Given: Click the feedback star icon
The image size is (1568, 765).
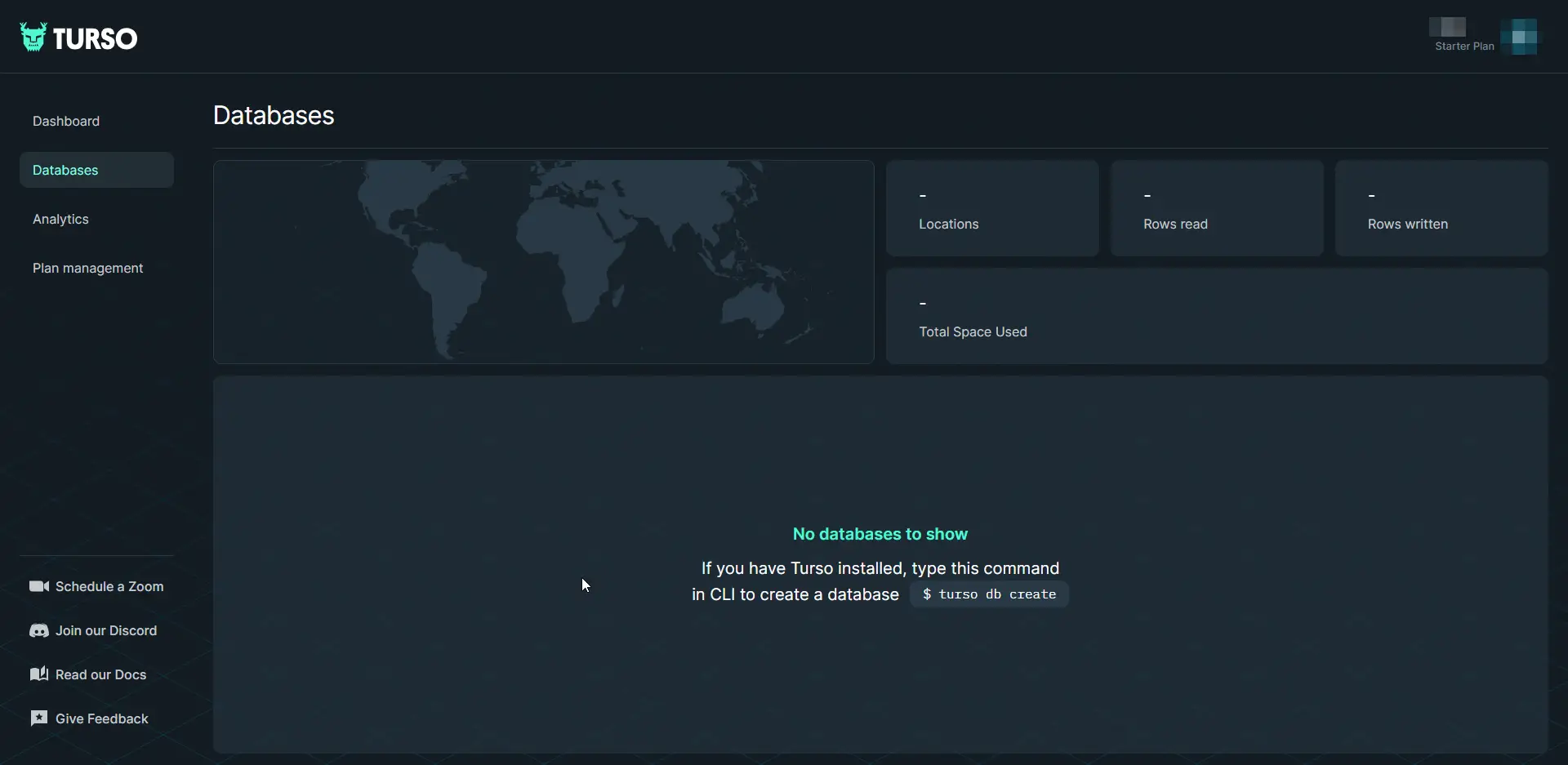Looking at the screenshot, I should pyautogui.click(x=39, y=718).
